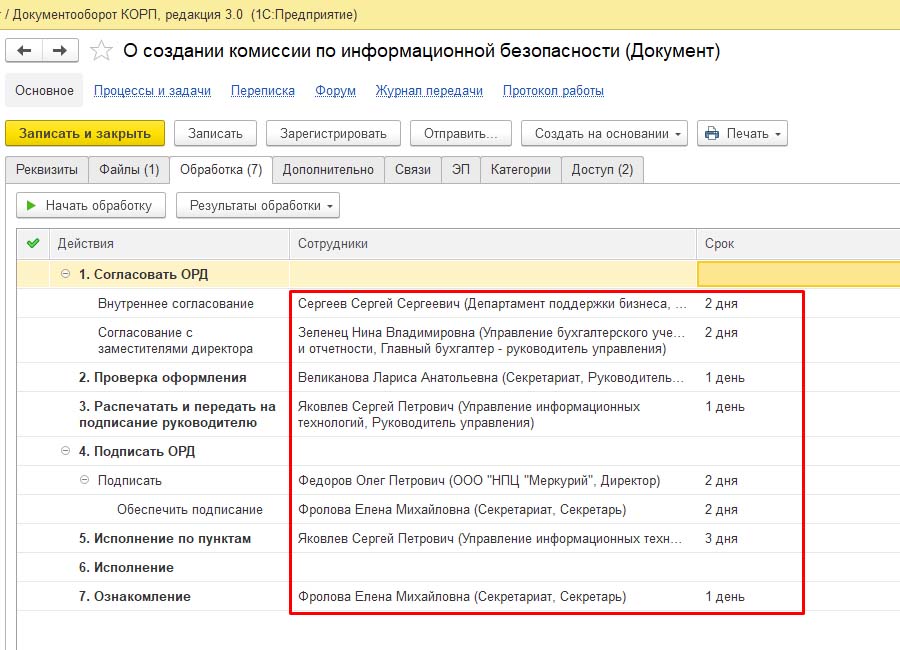Switch to the Процессы и задачи tab
900x650 pixels.
coord(150,90)
